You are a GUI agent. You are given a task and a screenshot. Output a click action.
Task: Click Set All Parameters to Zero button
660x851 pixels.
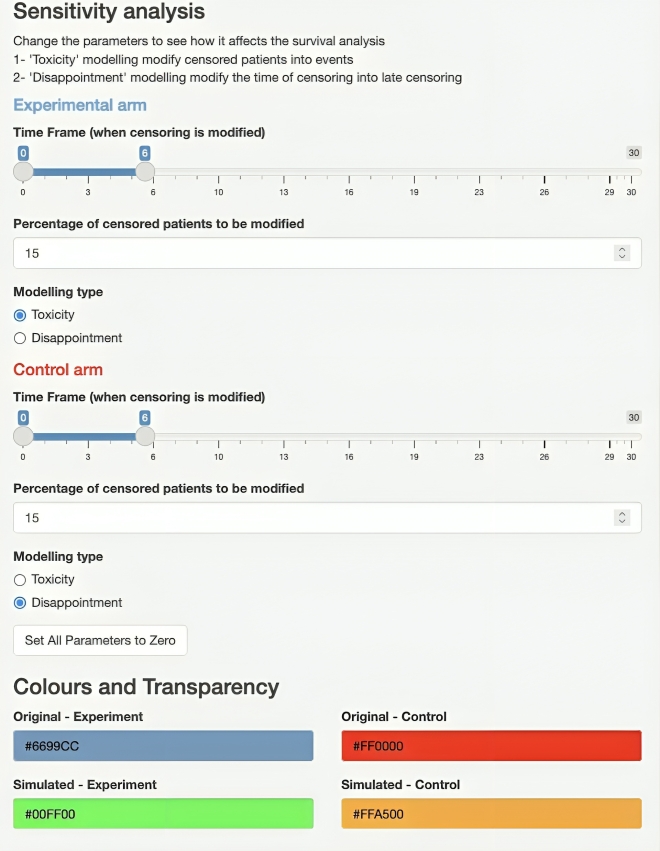click(x=100, y=640)
